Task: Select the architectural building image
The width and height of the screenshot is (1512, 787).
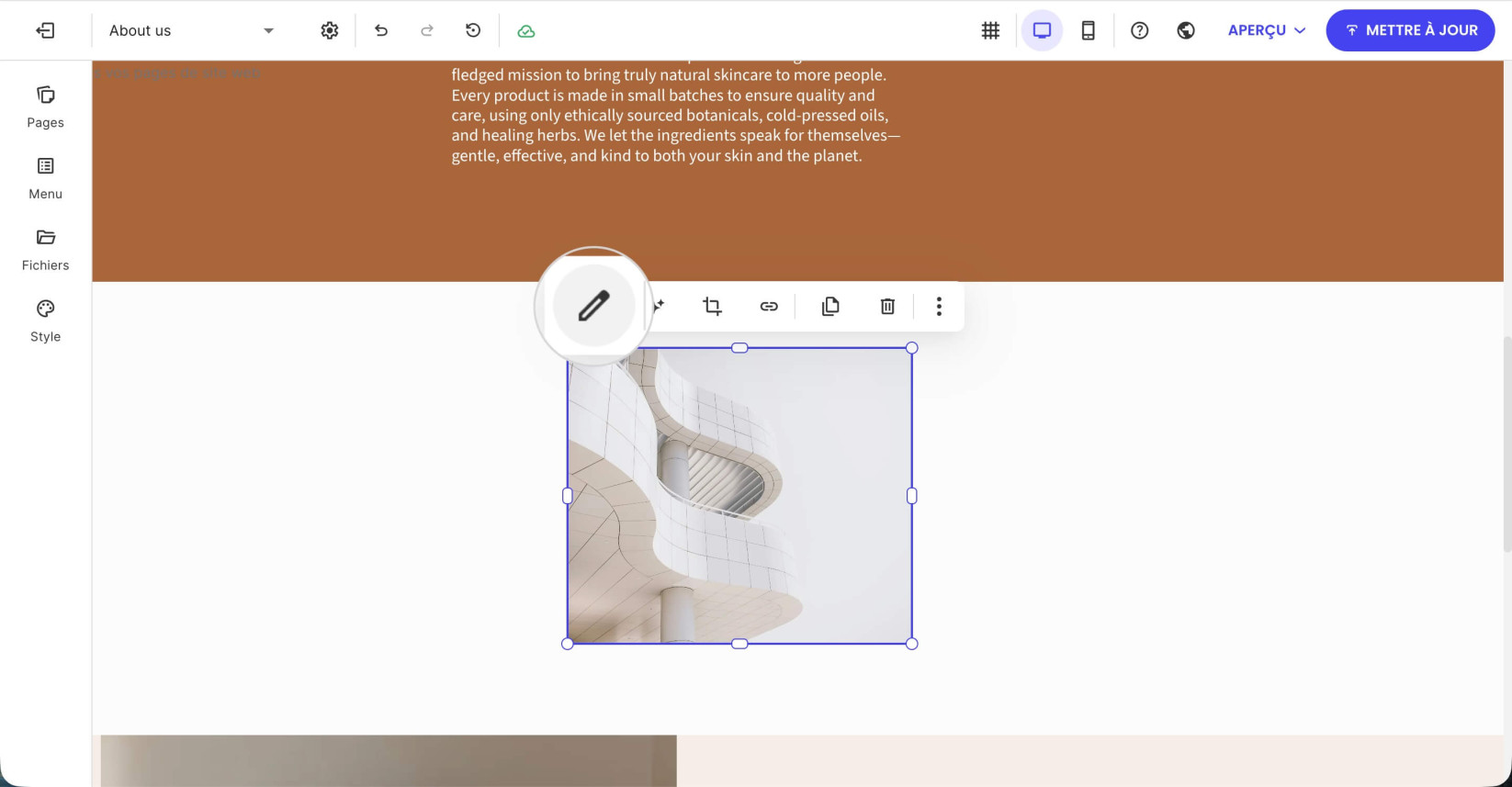Action: 739,496
